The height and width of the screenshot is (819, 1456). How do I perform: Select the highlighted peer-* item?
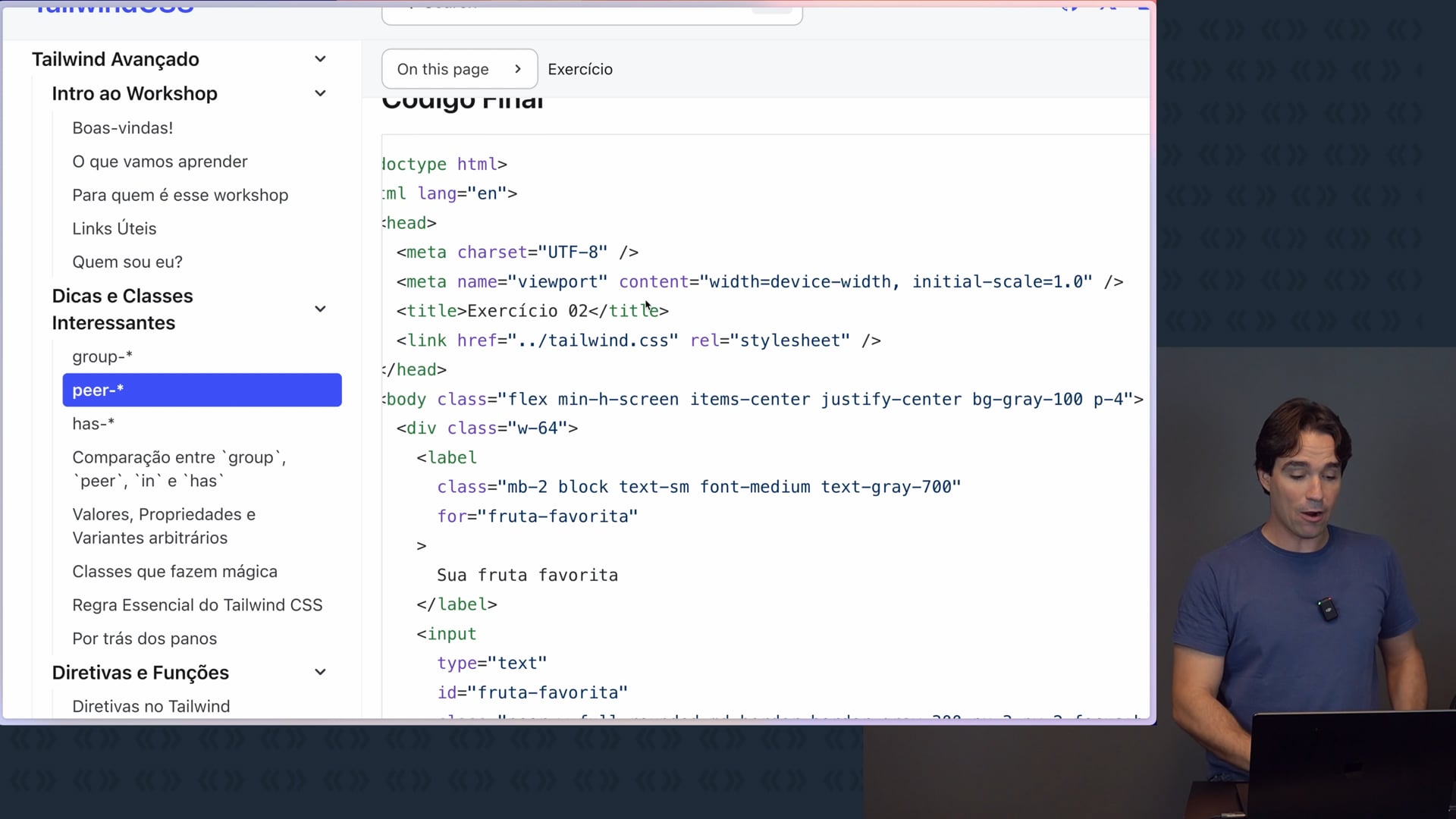click(x=201, y=390)
